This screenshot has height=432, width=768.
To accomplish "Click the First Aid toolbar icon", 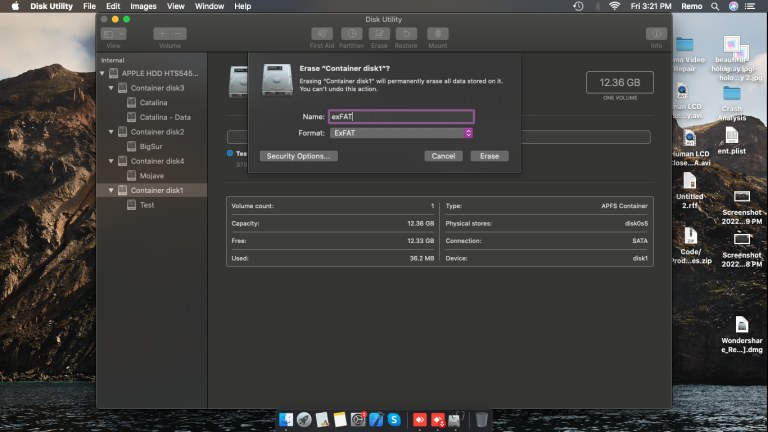I will tap(322, 34).
